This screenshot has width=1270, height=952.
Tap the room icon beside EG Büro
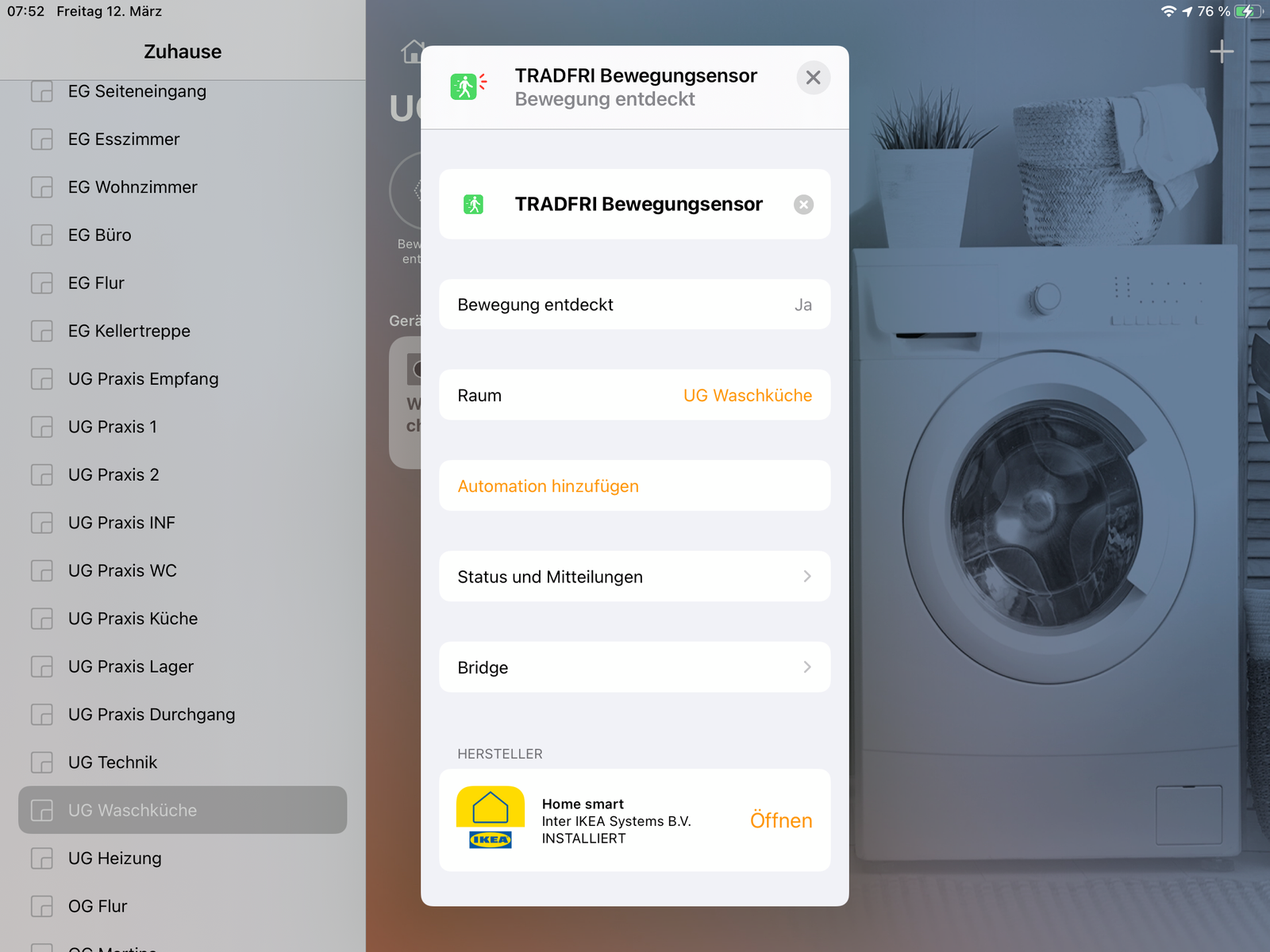tap(42, 236)
